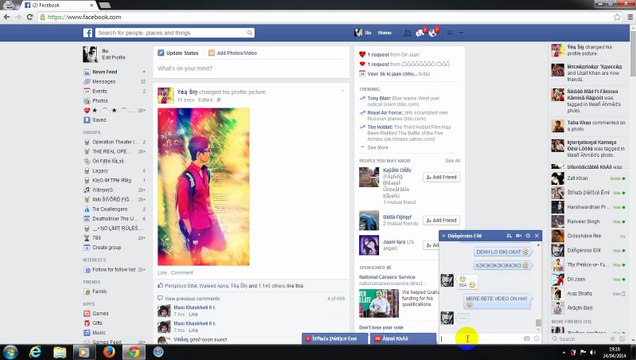This screenshot has height=360, width=636.
Task: Expand trending with See More
Action: (378, 148)
